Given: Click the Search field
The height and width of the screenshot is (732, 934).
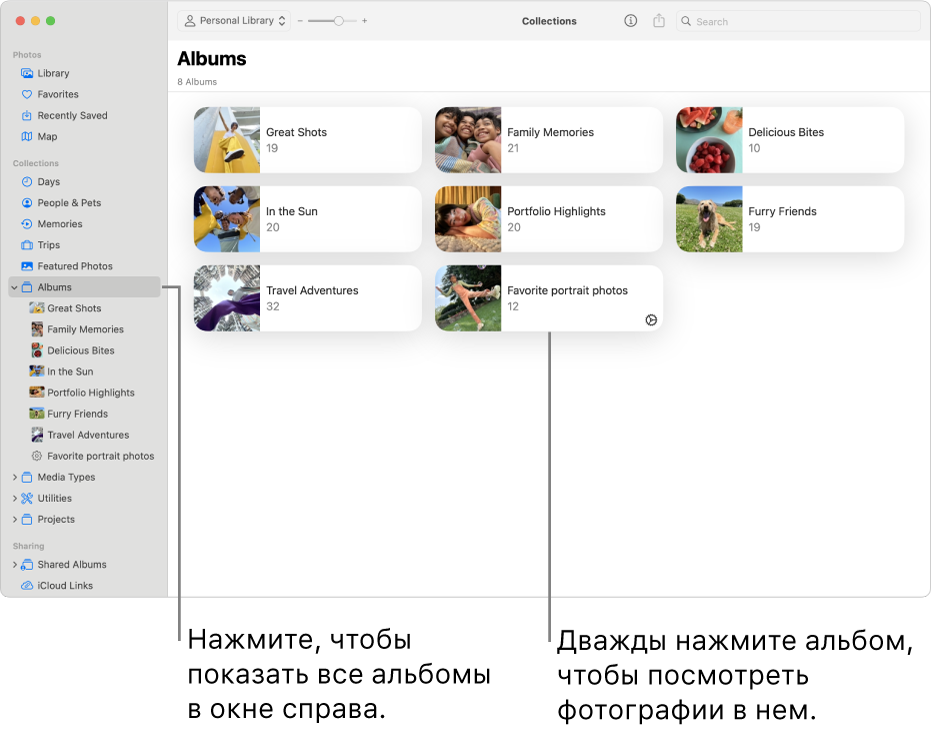Looking at the screenshot, I should pos(800,21).
